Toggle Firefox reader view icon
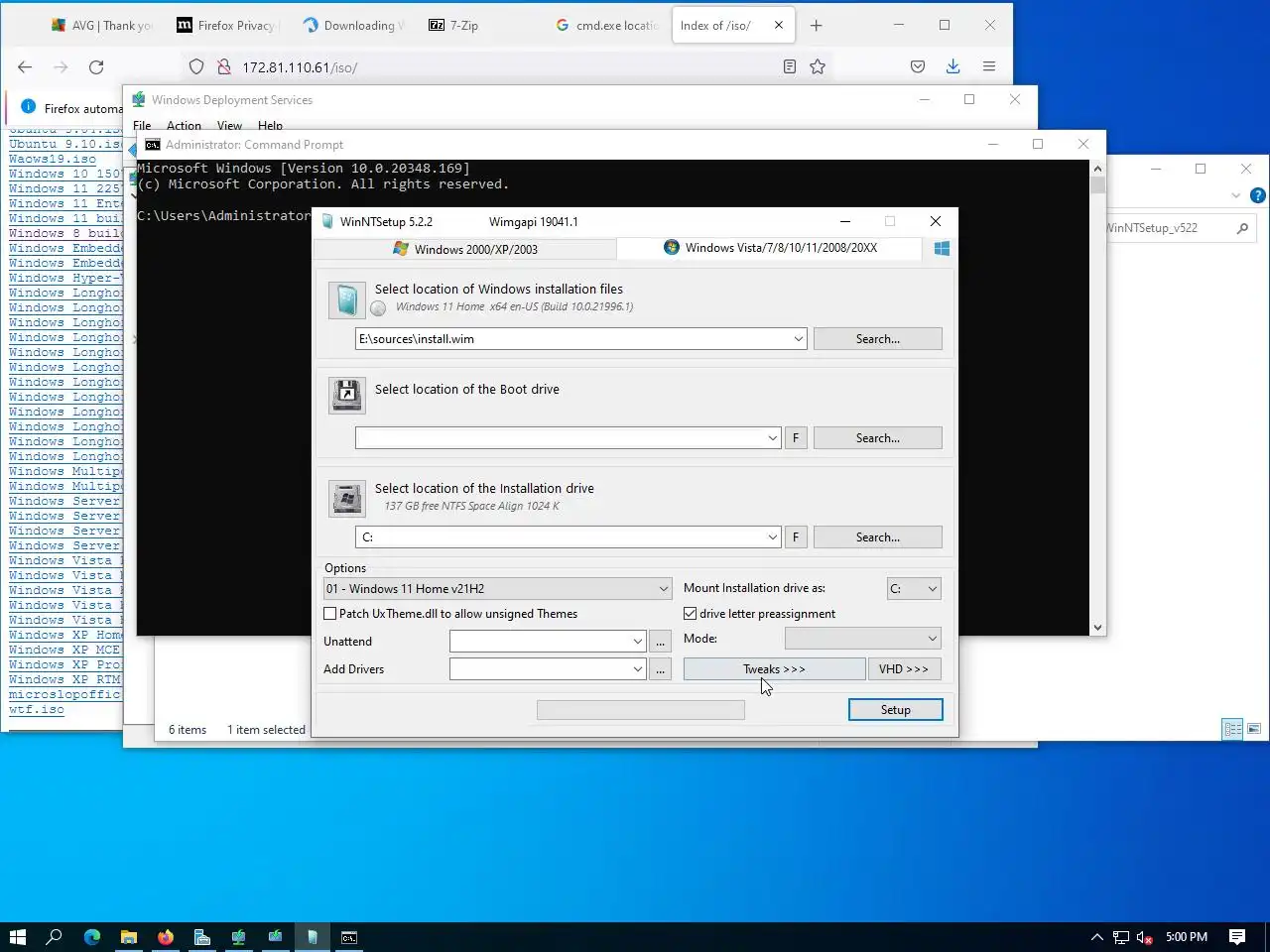The width and height of the screenshot is (1270, 952). tap(790, 66)
